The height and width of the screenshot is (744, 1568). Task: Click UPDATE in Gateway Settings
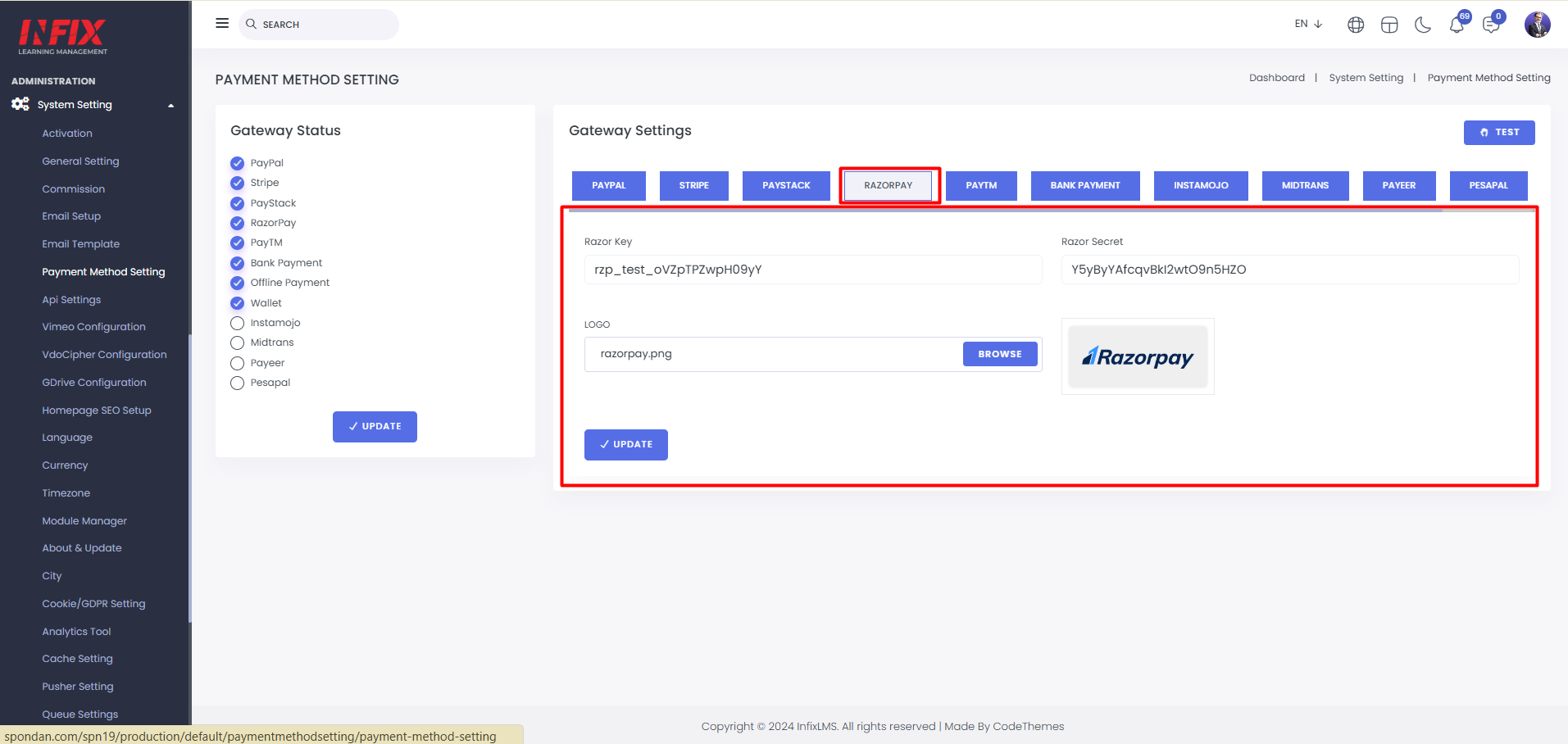(626, 445)
